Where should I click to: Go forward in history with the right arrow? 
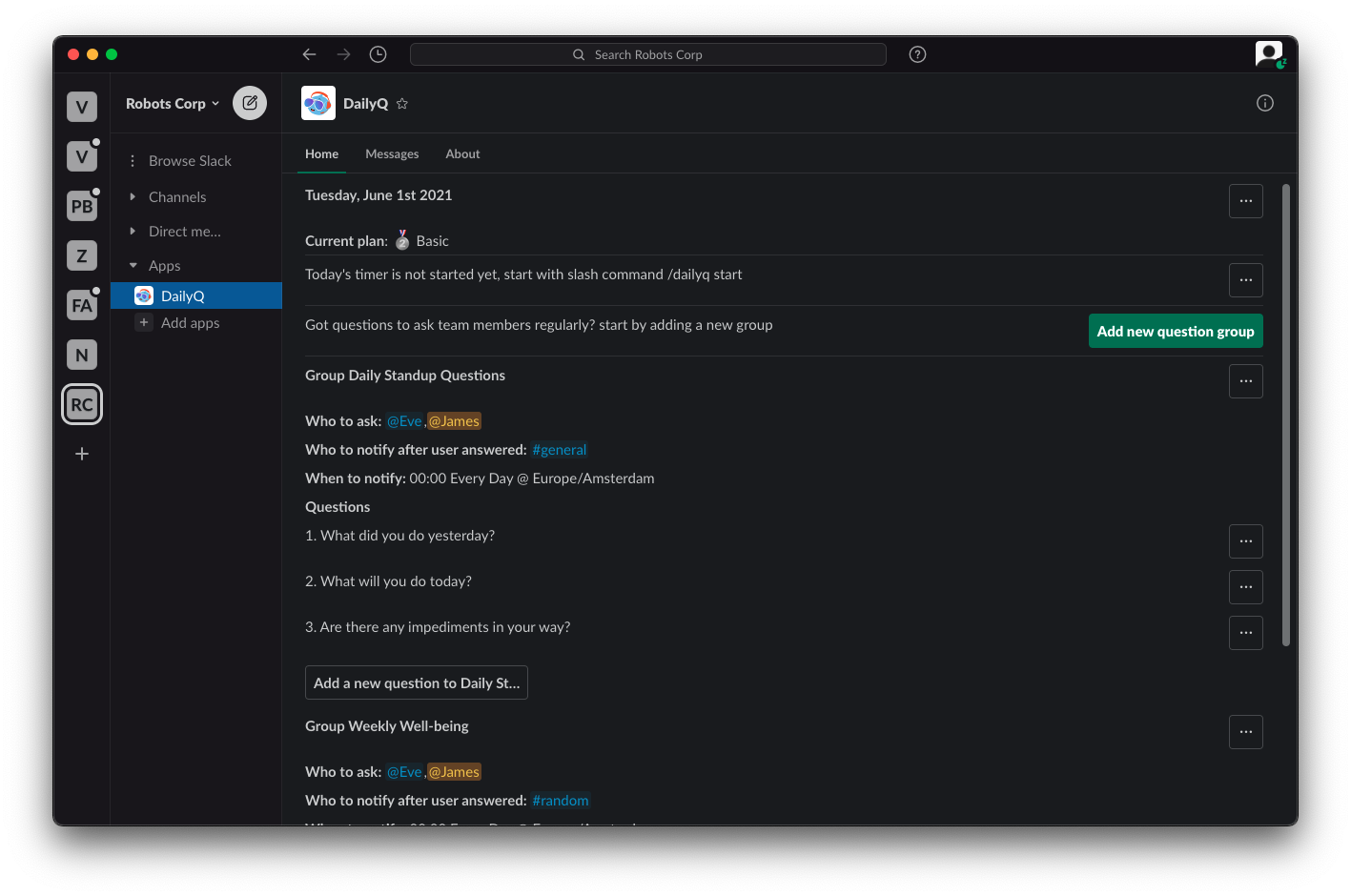[x=343, y=54]
